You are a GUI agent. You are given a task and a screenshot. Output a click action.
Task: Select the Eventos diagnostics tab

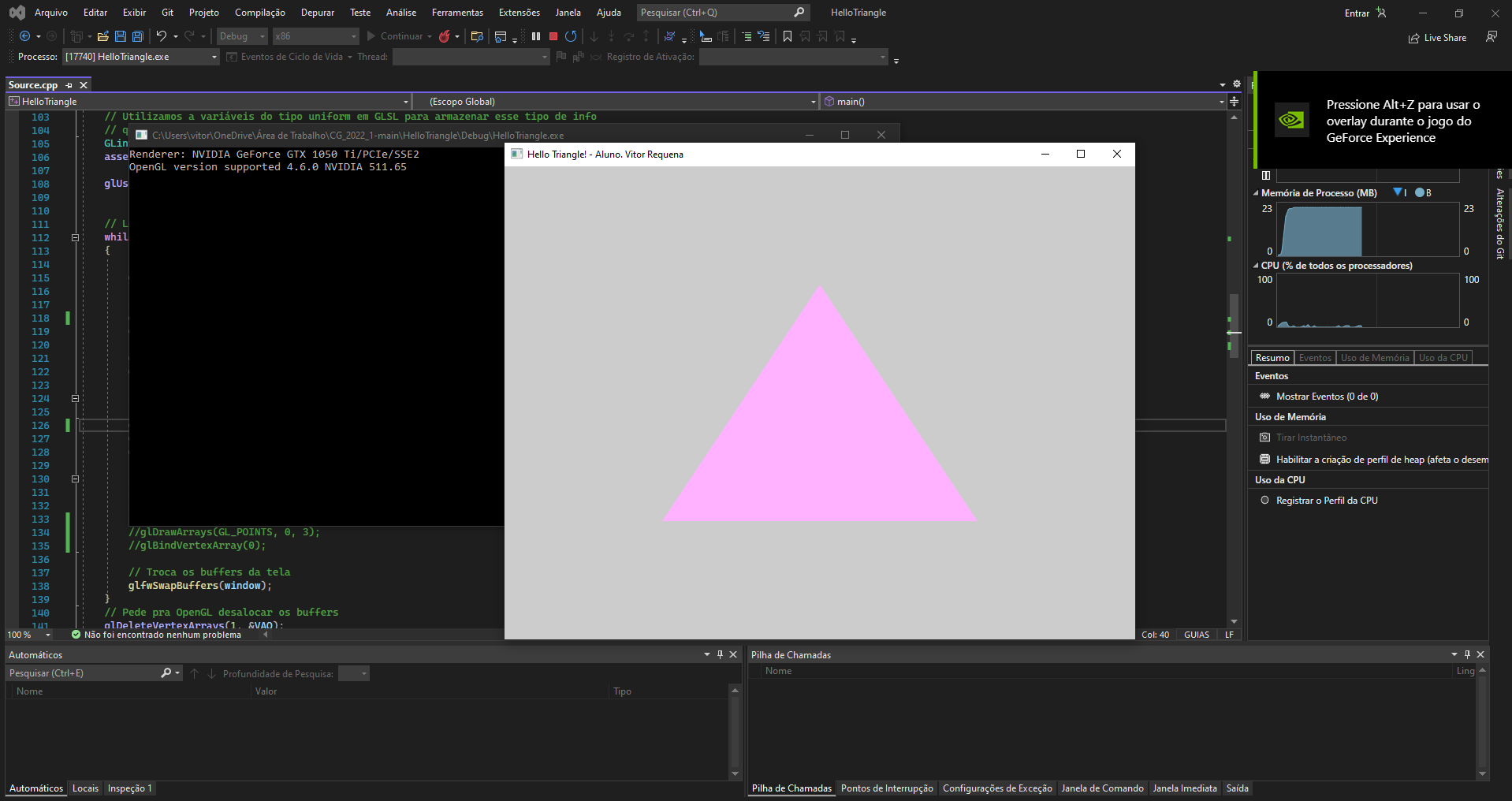pos(1315,358)
